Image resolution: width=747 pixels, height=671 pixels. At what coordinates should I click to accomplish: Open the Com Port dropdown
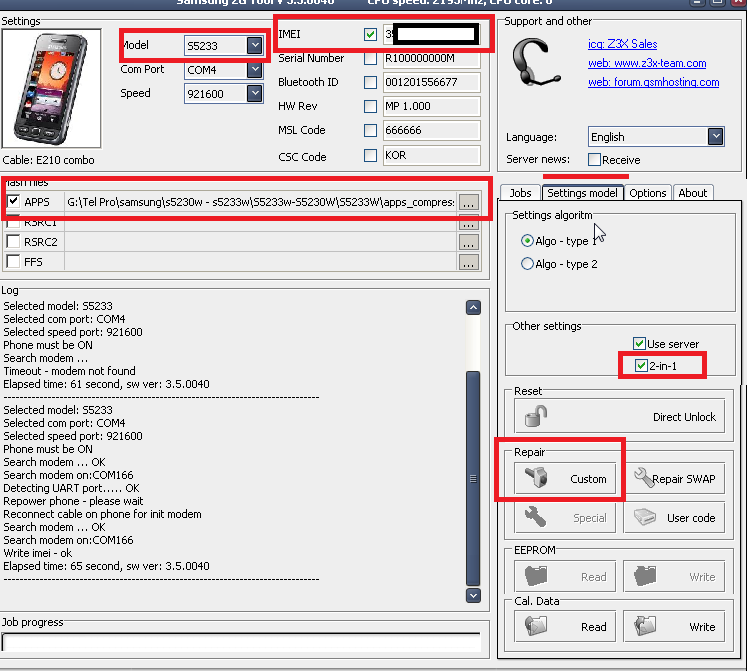coord(255,70)
